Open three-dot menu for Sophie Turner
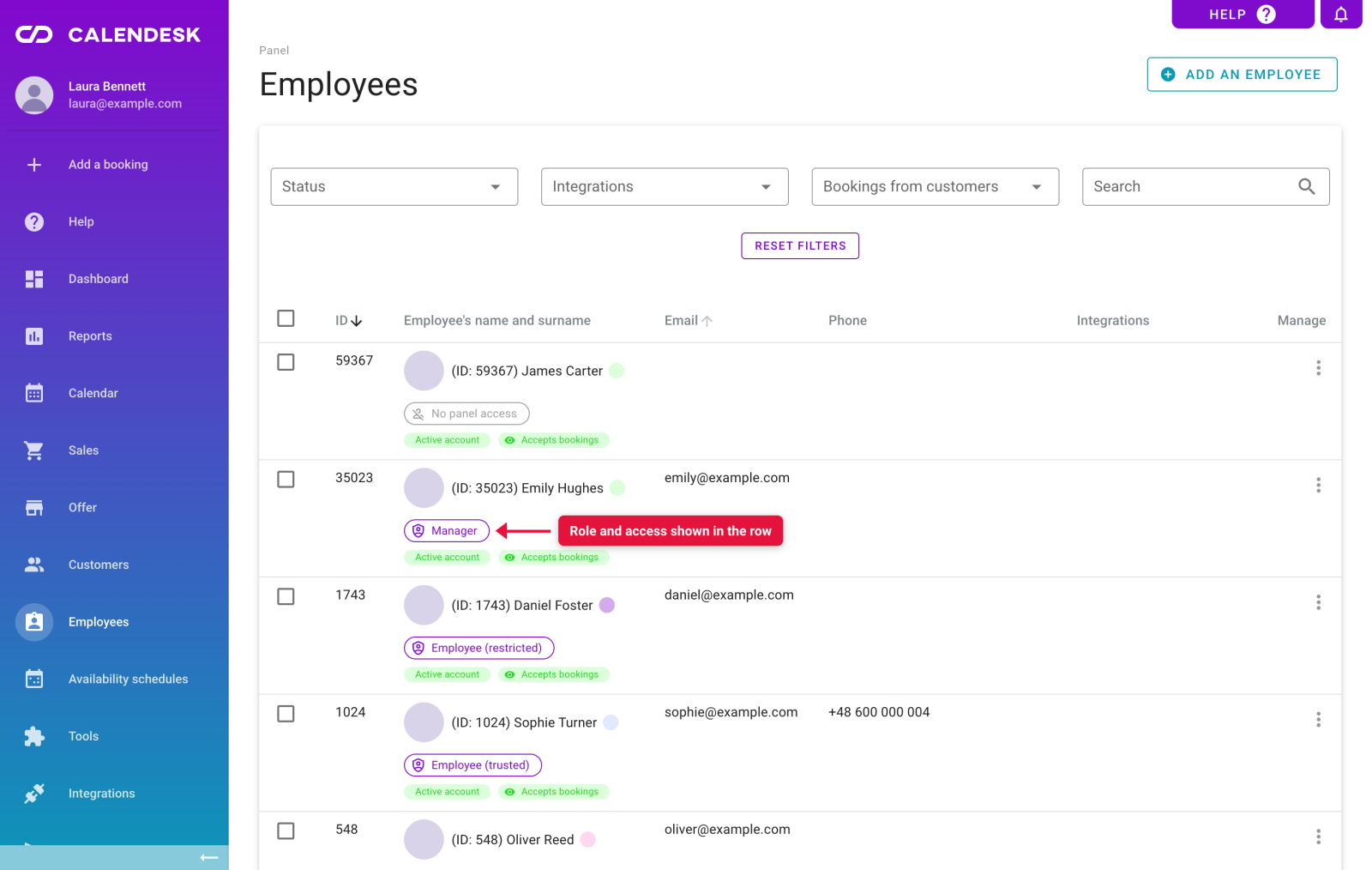Viewport: 1372px width, 870px height. tap(1318, 720)
